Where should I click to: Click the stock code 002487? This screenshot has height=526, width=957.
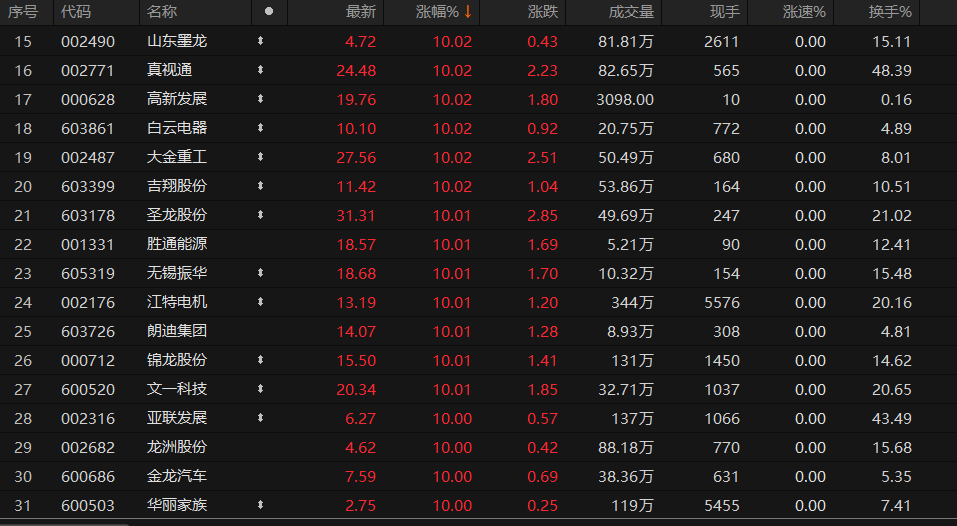click(88, 157)
